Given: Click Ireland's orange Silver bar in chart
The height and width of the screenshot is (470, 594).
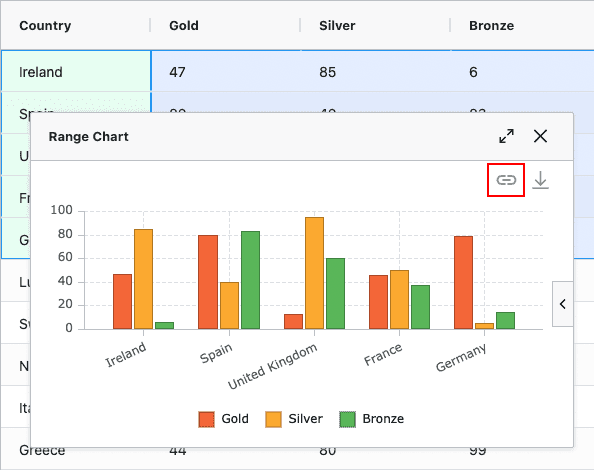Looking at the screenshot, I should 144,279.
